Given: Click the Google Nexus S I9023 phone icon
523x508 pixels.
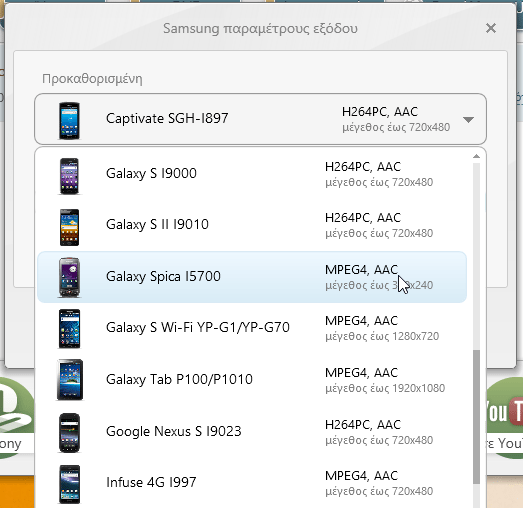Looking at the screenshot, I should point(69,433).
